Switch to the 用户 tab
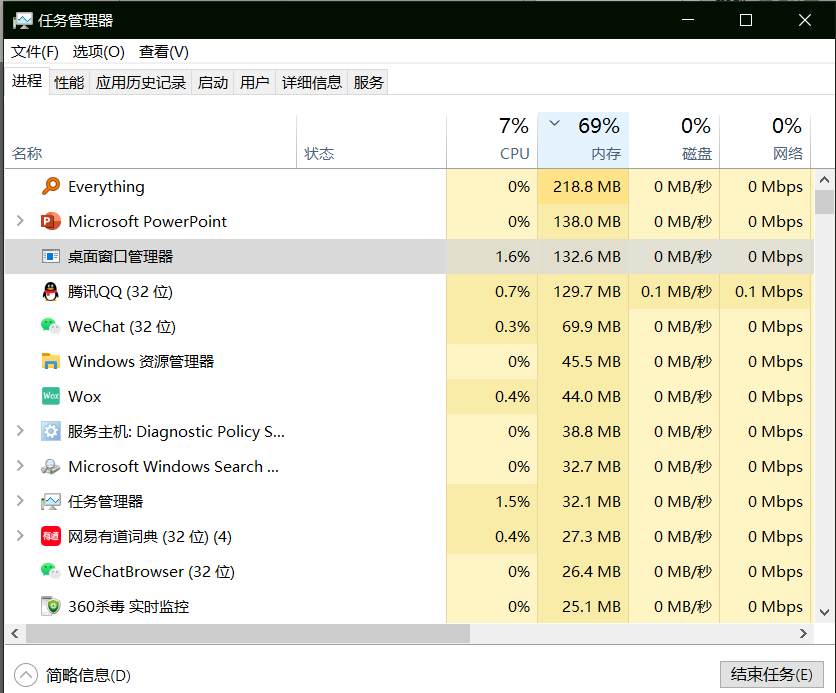This screenshot has width=836, height=693. (x=254, y=83)
